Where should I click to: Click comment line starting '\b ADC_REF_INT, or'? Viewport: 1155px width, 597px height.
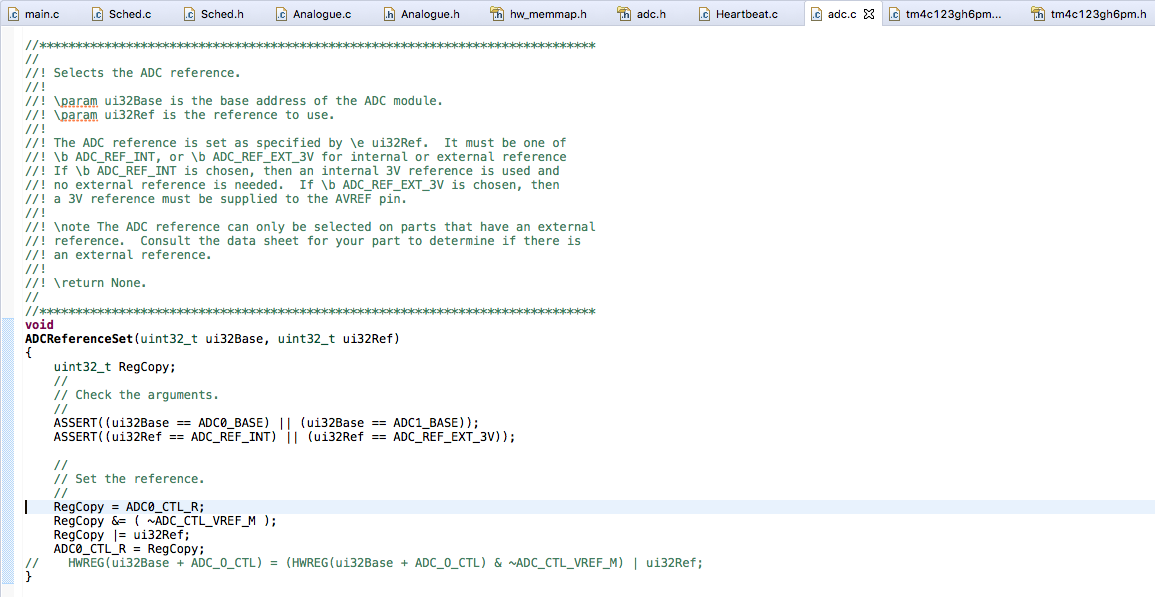tap(295, 157)
